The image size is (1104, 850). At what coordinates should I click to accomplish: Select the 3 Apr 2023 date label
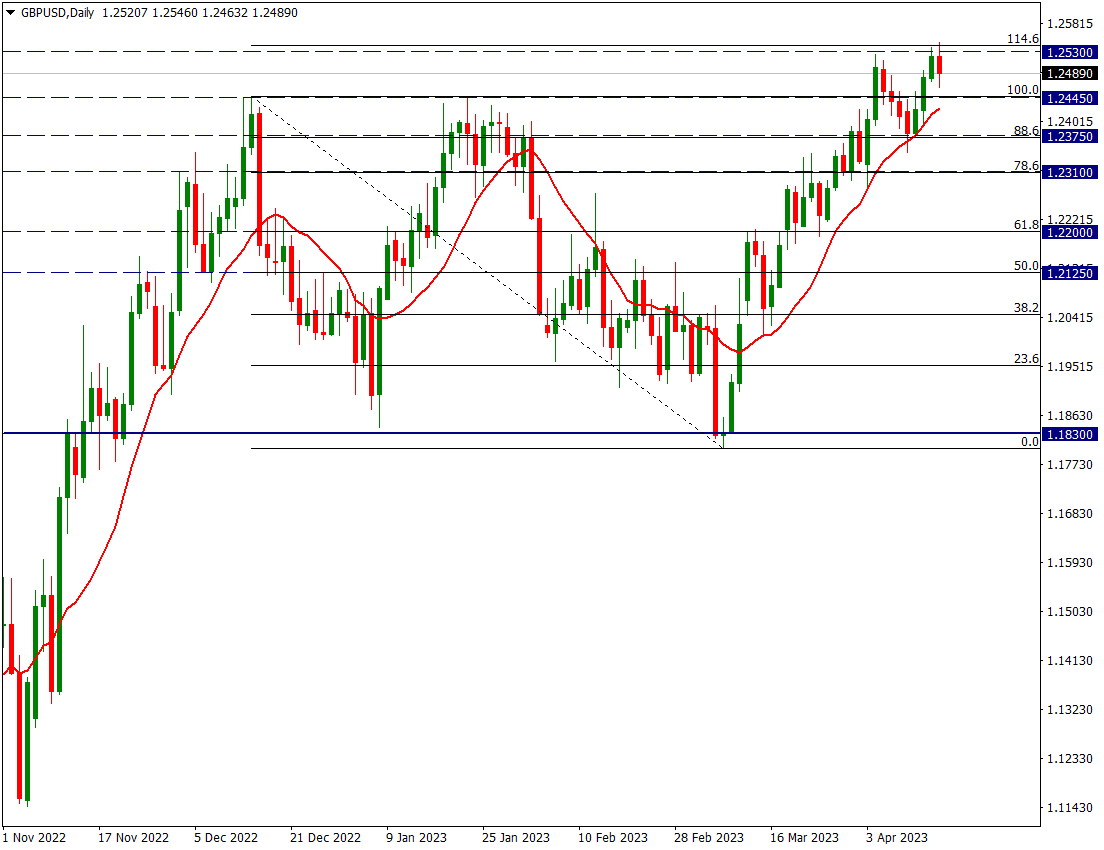coord(897,837)
